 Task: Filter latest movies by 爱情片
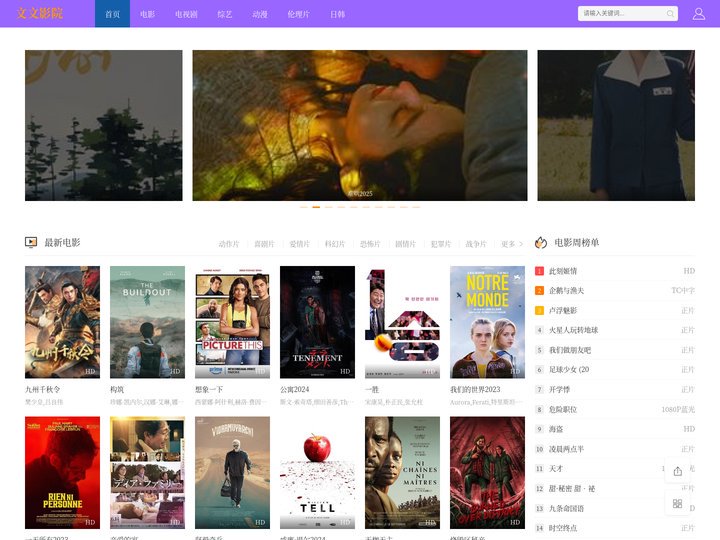click(x=299, y=244)
